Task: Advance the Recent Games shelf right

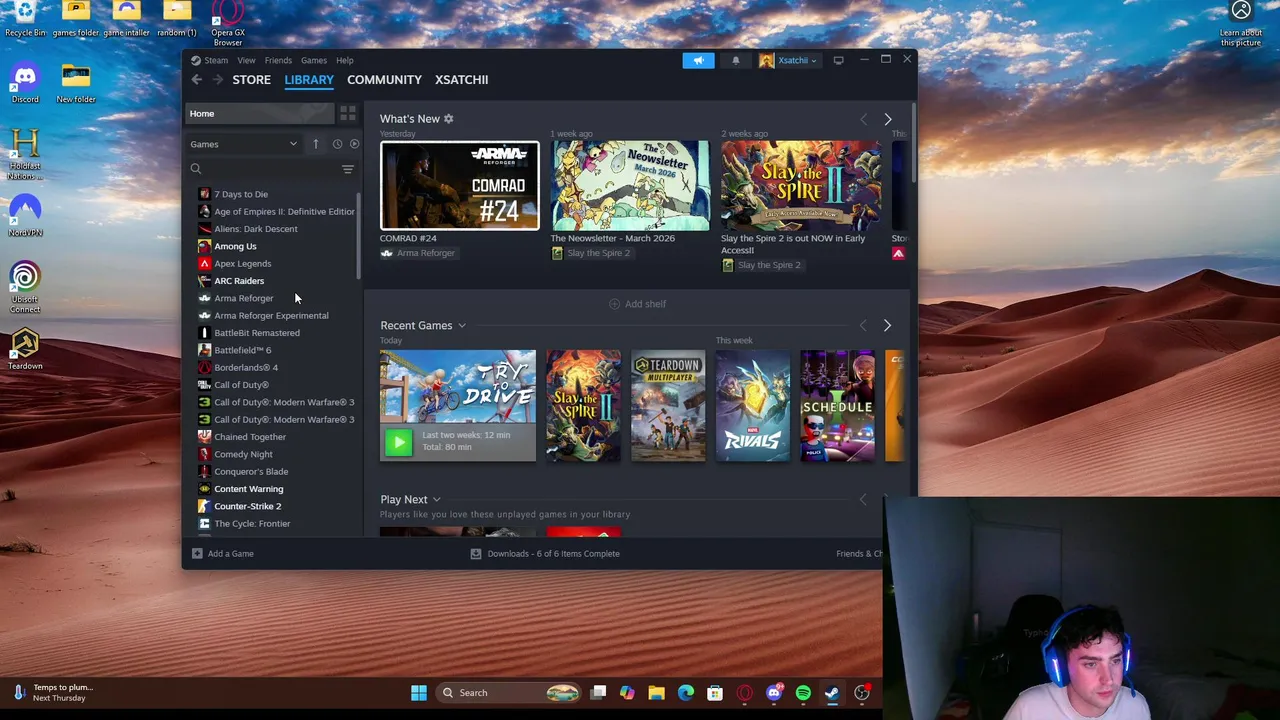Action: (887, 325)
